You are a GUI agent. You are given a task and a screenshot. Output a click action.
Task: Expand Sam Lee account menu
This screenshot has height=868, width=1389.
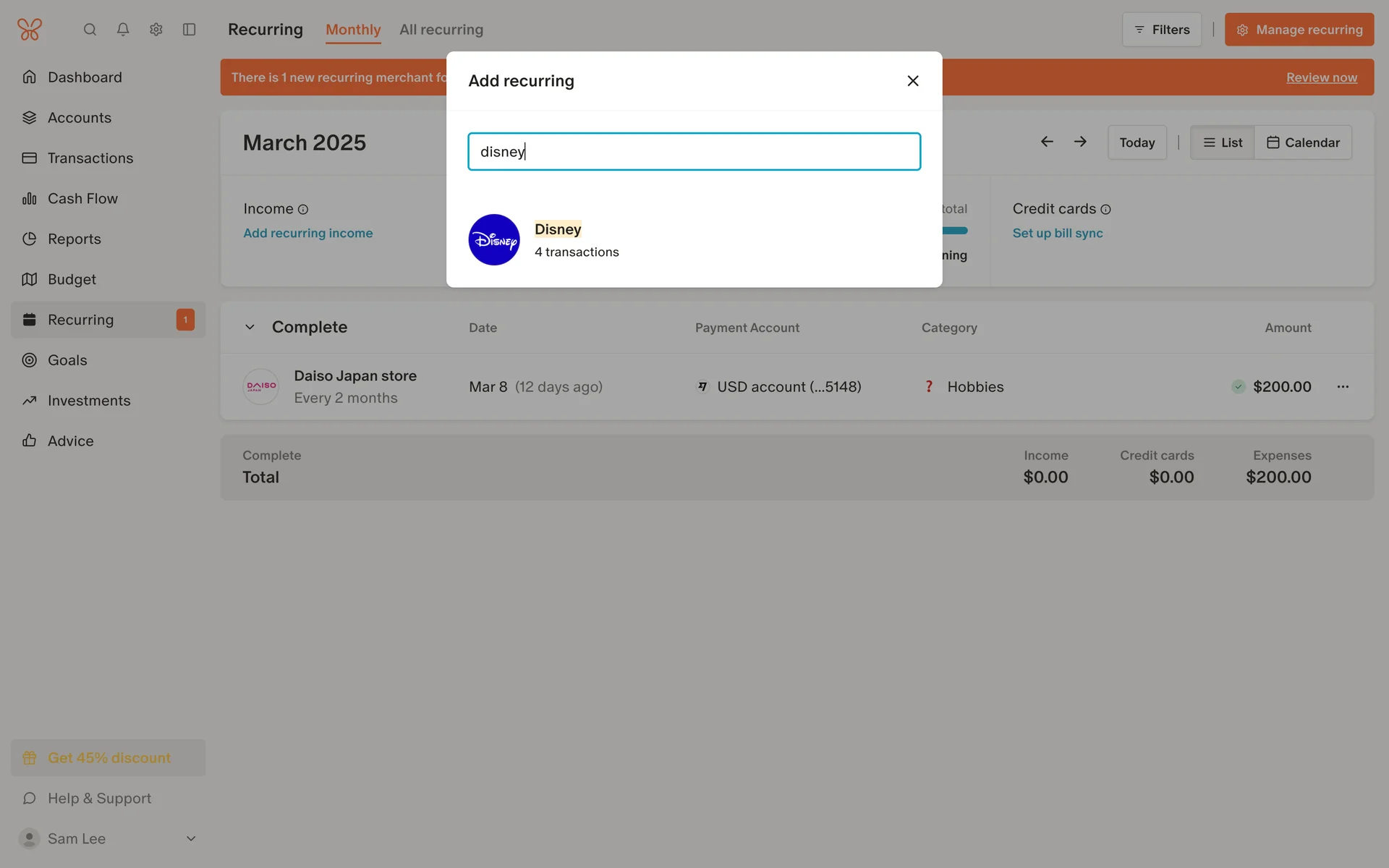(191, 838)
